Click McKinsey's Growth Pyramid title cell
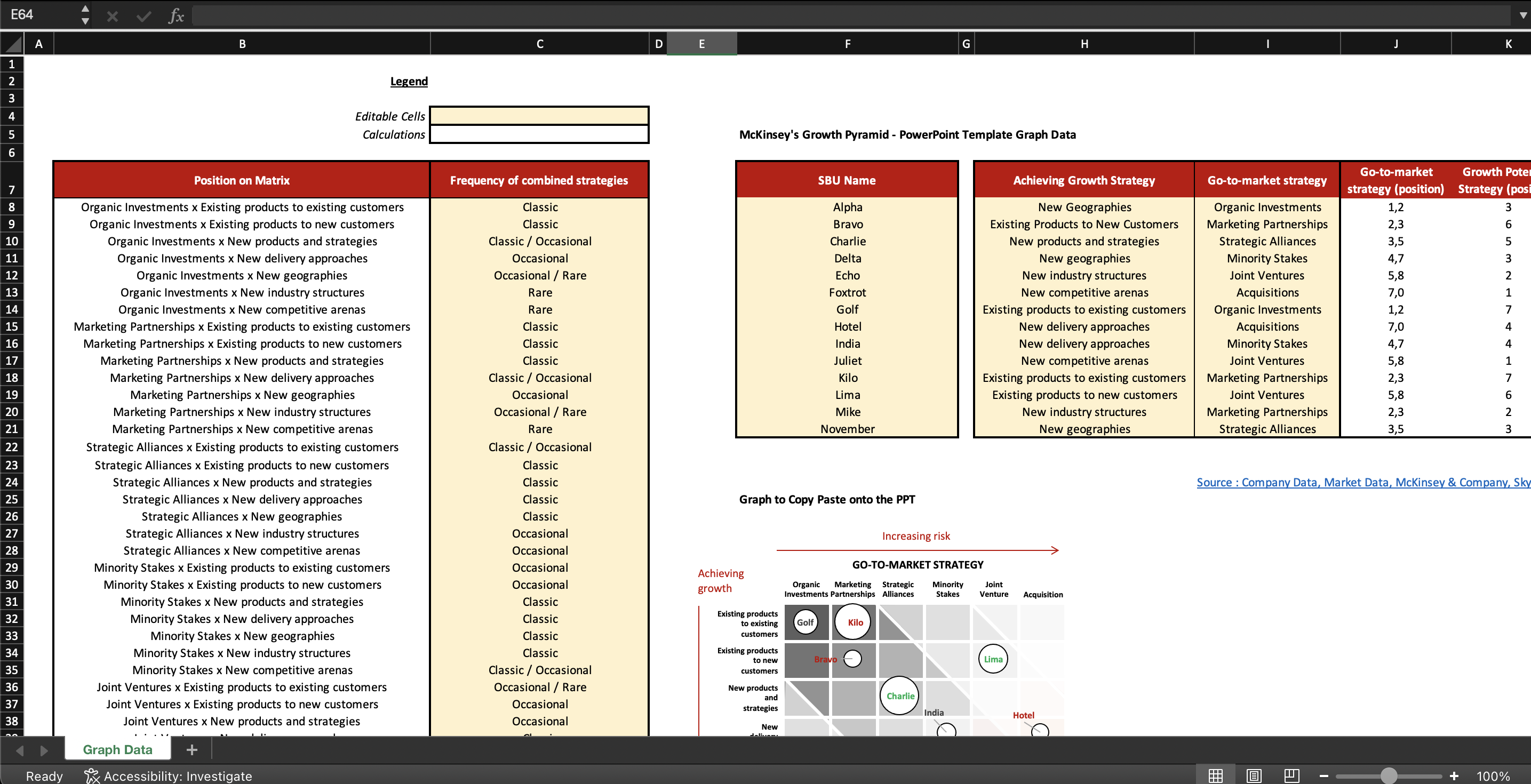 [x=907, y=134]
